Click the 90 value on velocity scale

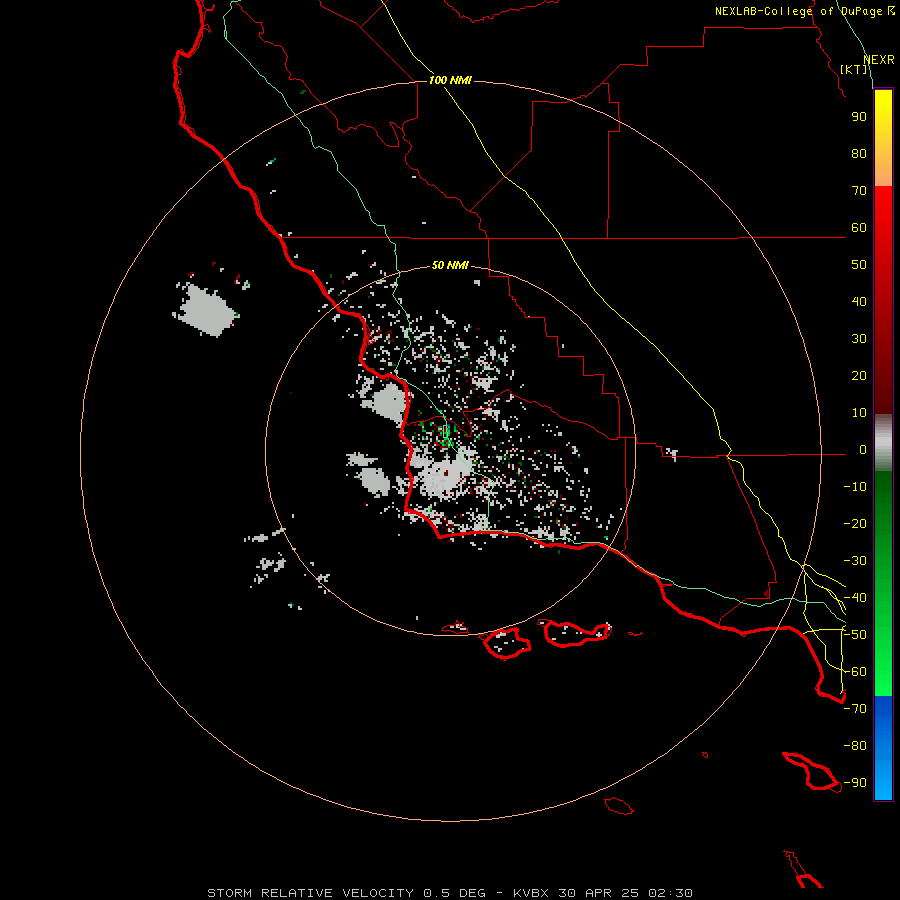pos(859,117)
